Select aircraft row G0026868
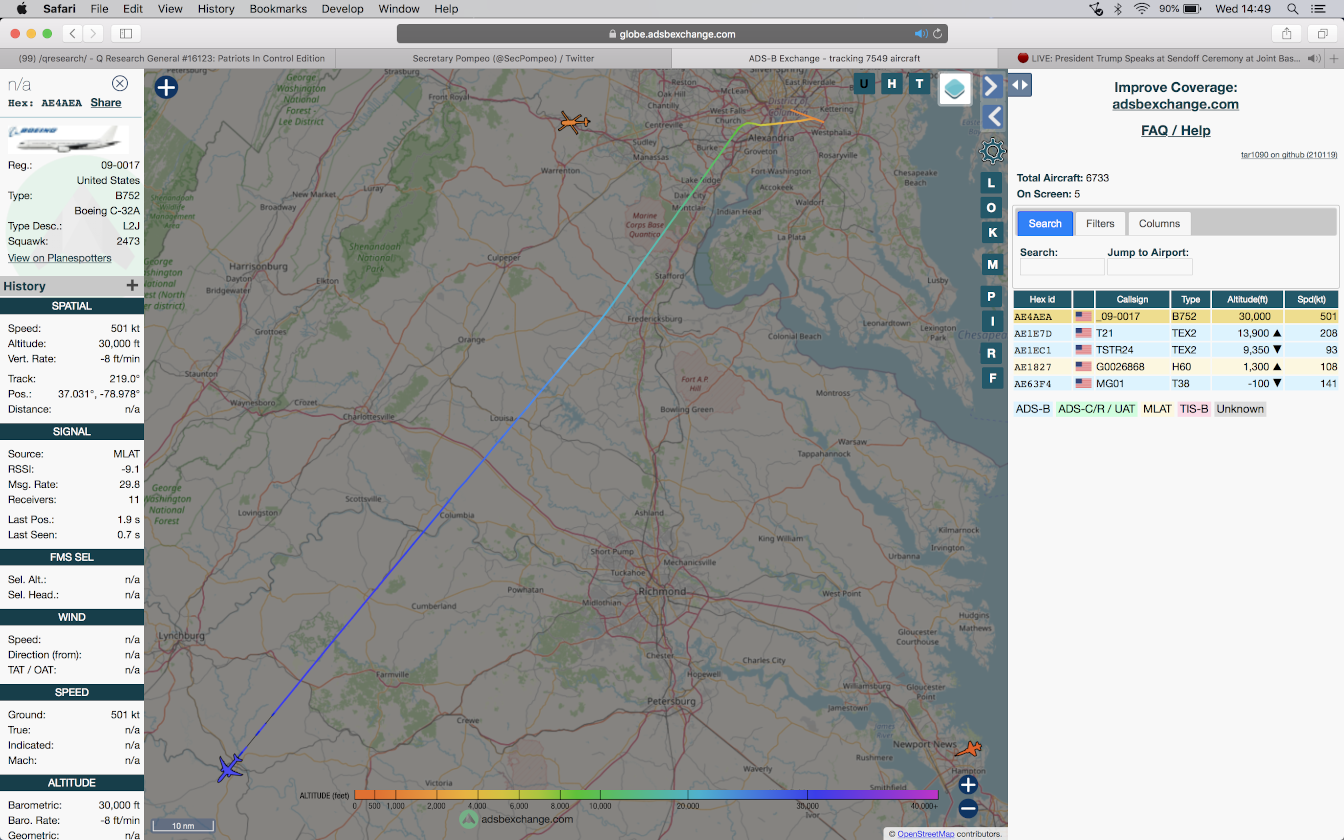 coord(1176,367)
